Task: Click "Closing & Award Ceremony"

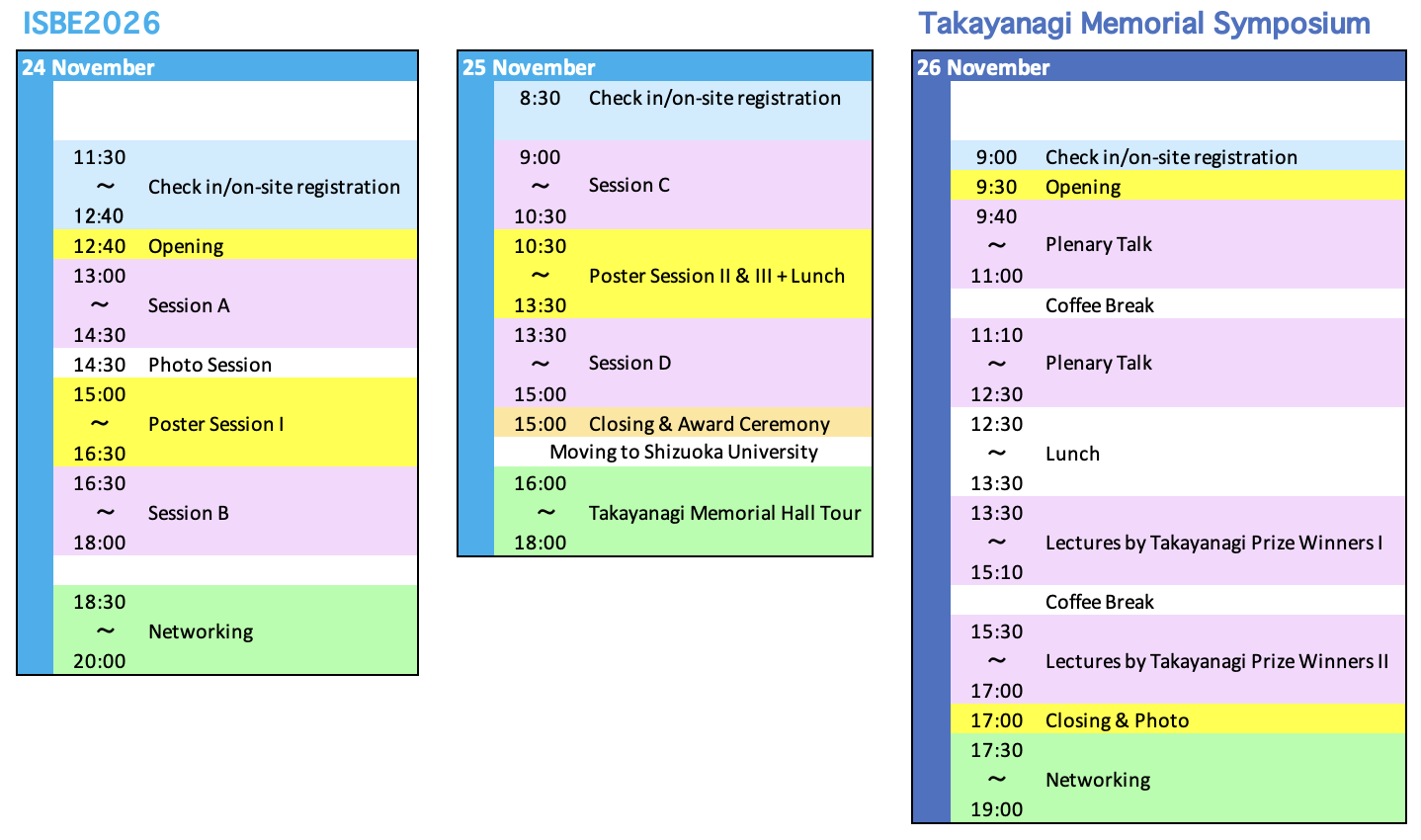Action: pyautogui.click(x=710, y=424)
